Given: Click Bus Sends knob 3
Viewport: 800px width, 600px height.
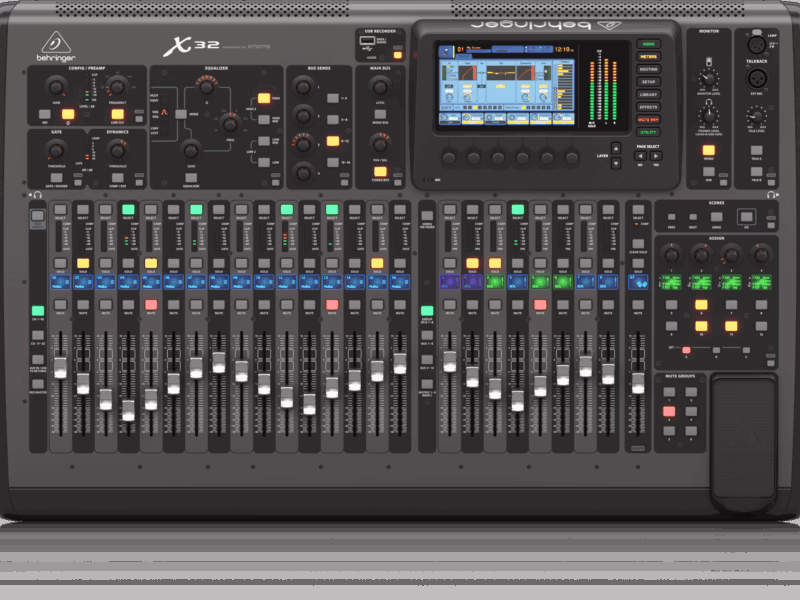Looking at the screenshot, I should click(x=303, y=145).
